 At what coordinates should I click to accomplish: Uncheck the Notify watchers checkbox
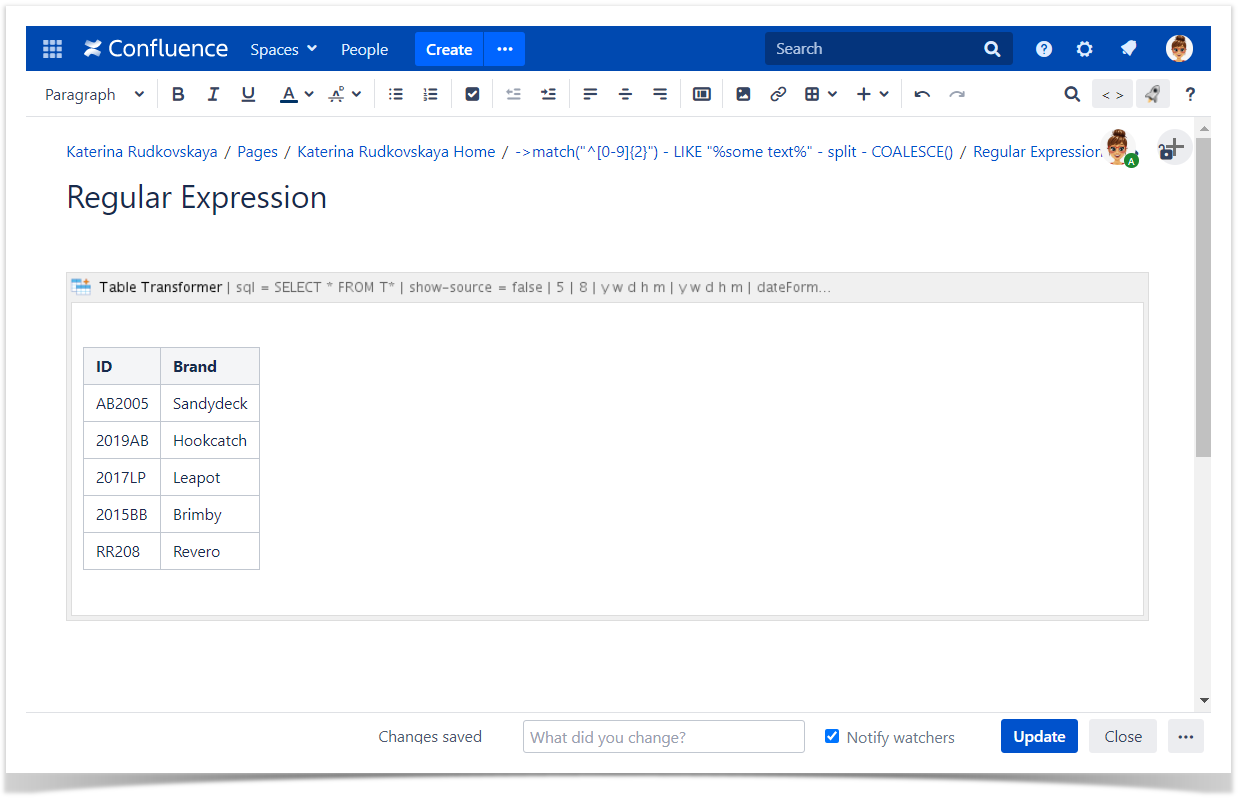(x=832, y=736)
